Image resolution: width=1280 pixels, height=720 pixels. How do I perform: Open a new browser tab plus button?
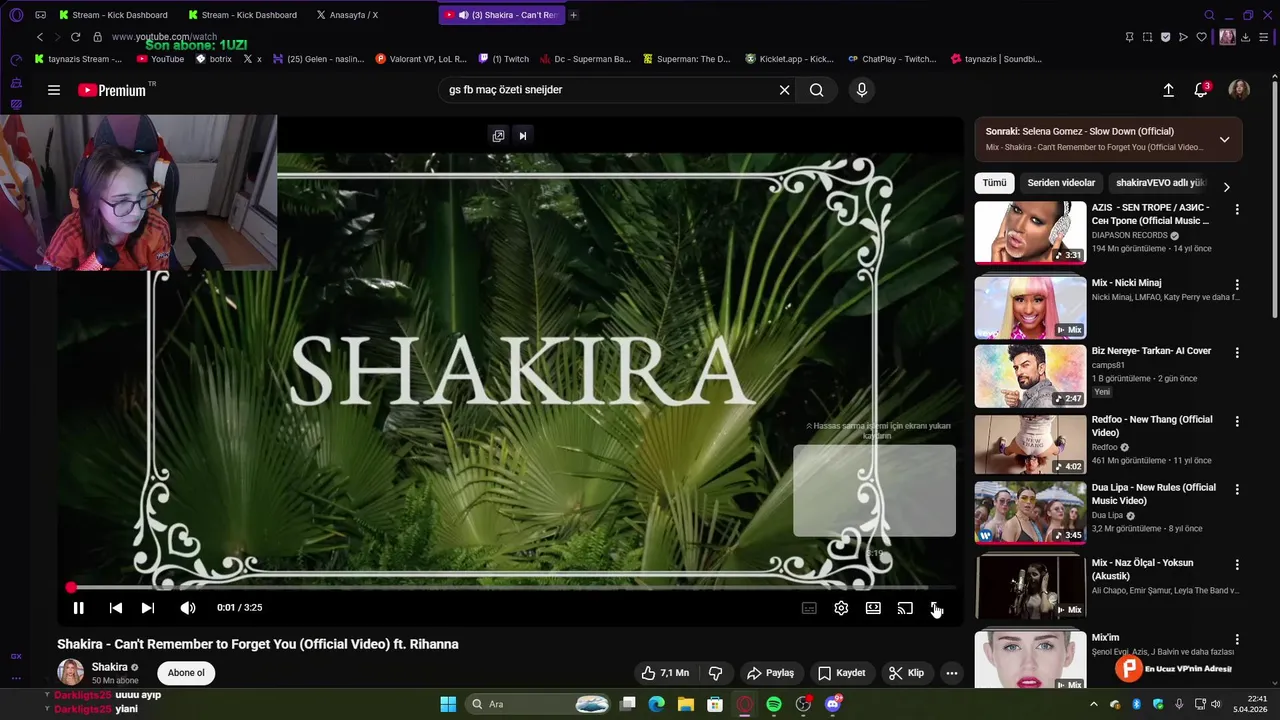click(x=573, y=15)
